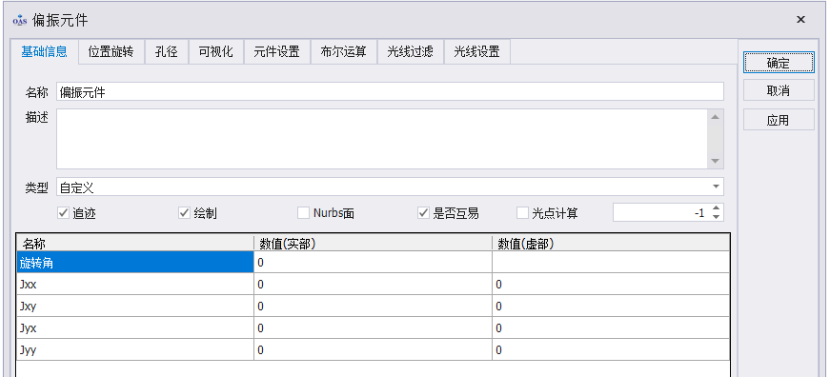Switch to the 可视化 tab
Viewport: 829px width, 381px height.
(x=216, y=52)
